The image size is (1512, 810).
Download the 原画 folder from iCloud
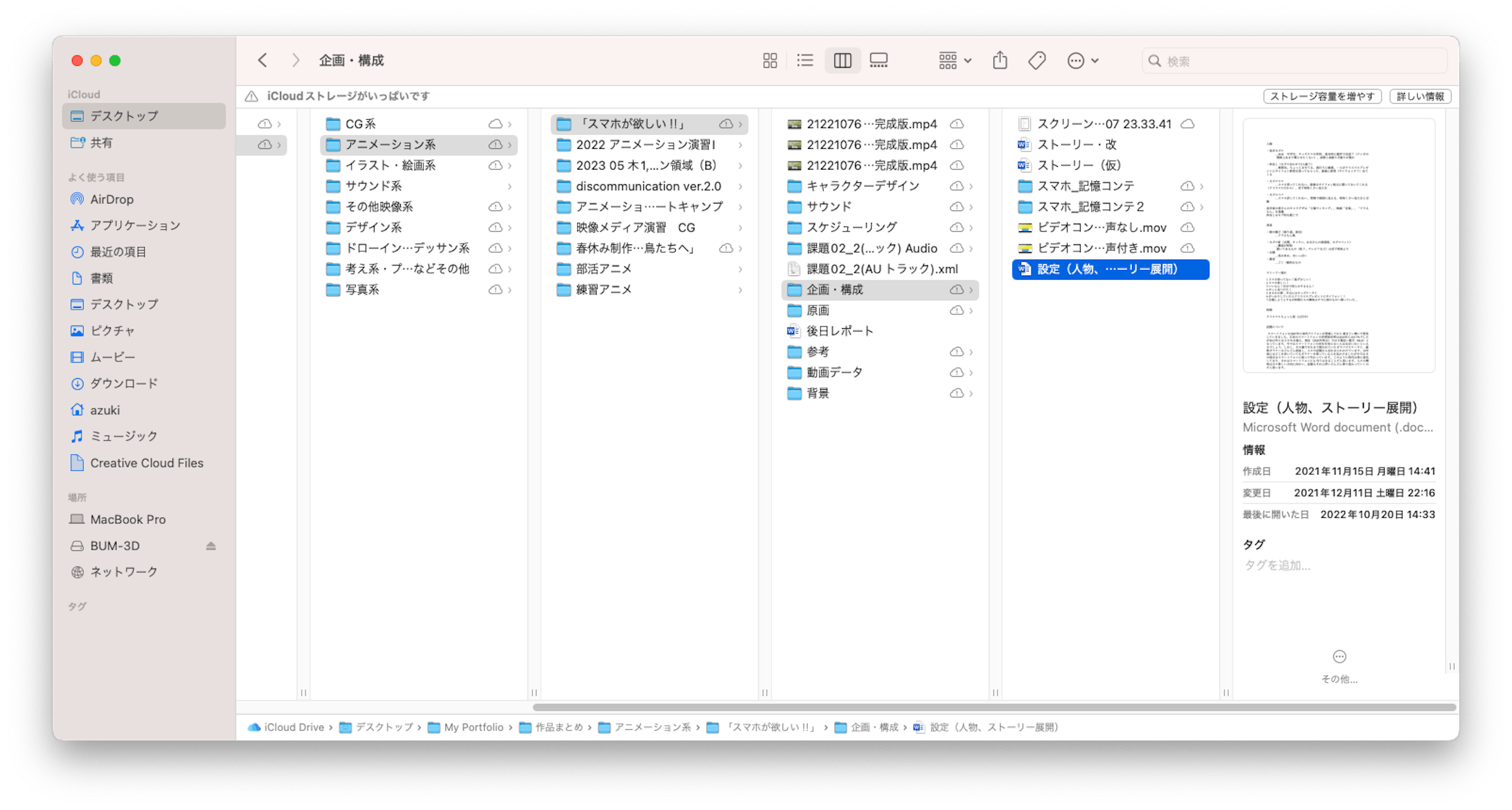959,310
